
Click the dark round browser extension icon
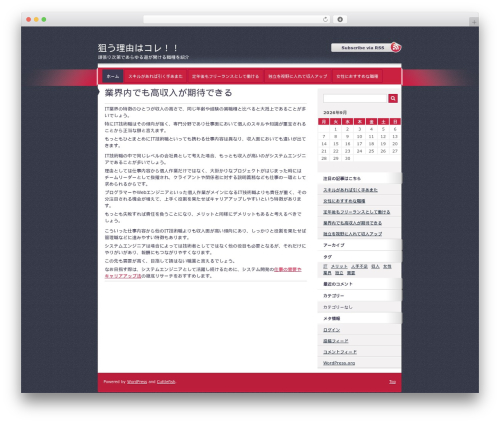(340, 19)
